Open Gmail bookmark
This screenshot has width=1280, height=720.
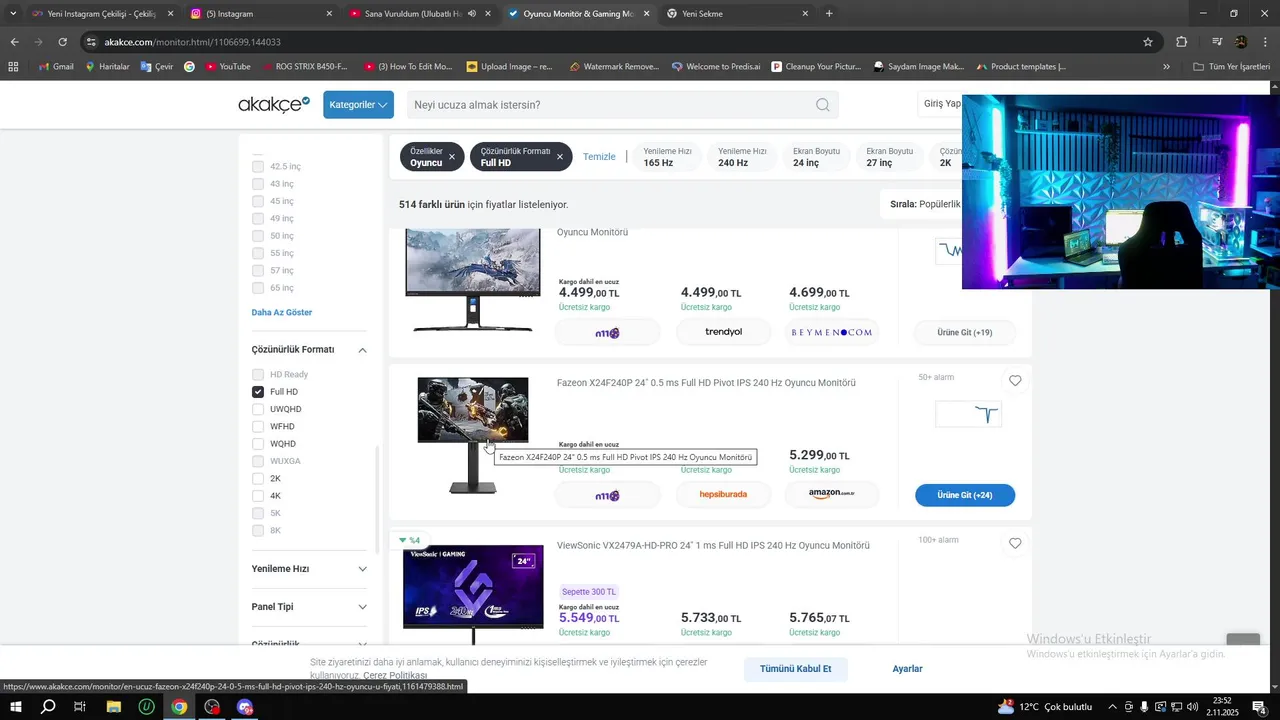click(56, 67)
